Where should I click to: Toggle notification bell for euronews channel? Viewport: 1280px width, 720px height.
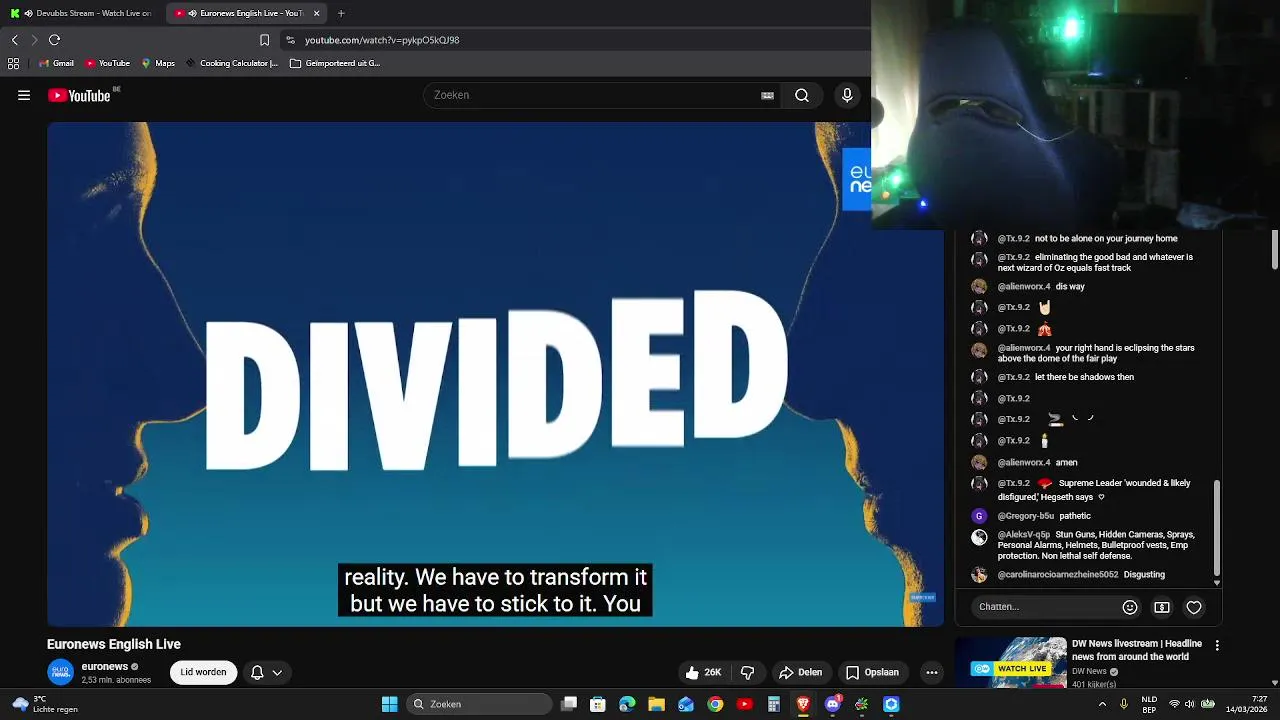(x=257, y=673)
